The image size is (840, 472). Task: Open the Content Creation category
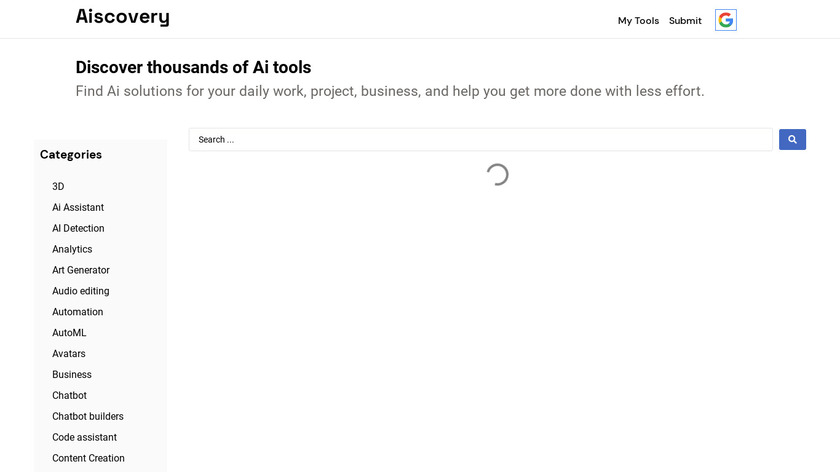[88, 459]
